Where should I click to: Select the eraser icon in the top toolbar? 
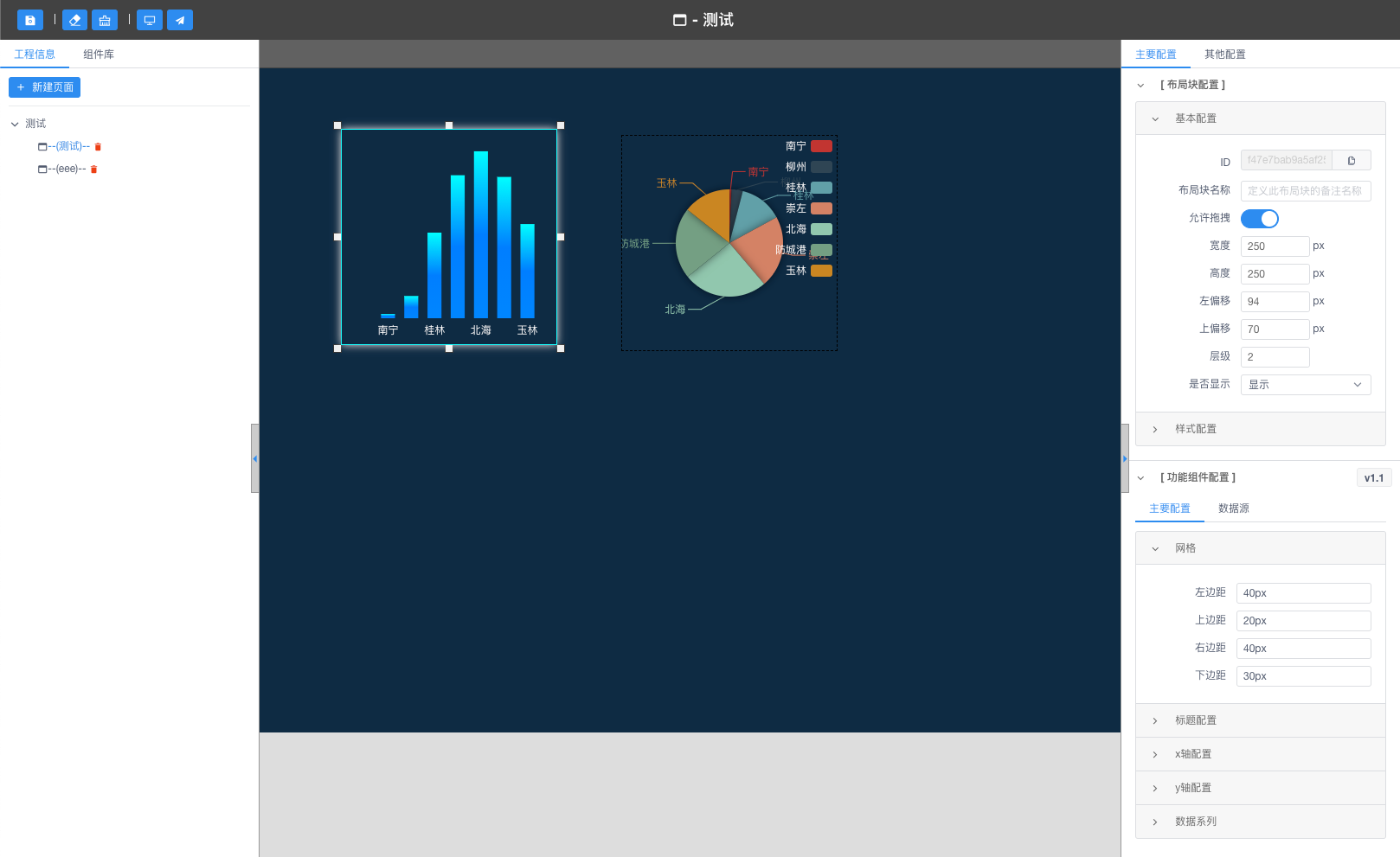[74, 20]
